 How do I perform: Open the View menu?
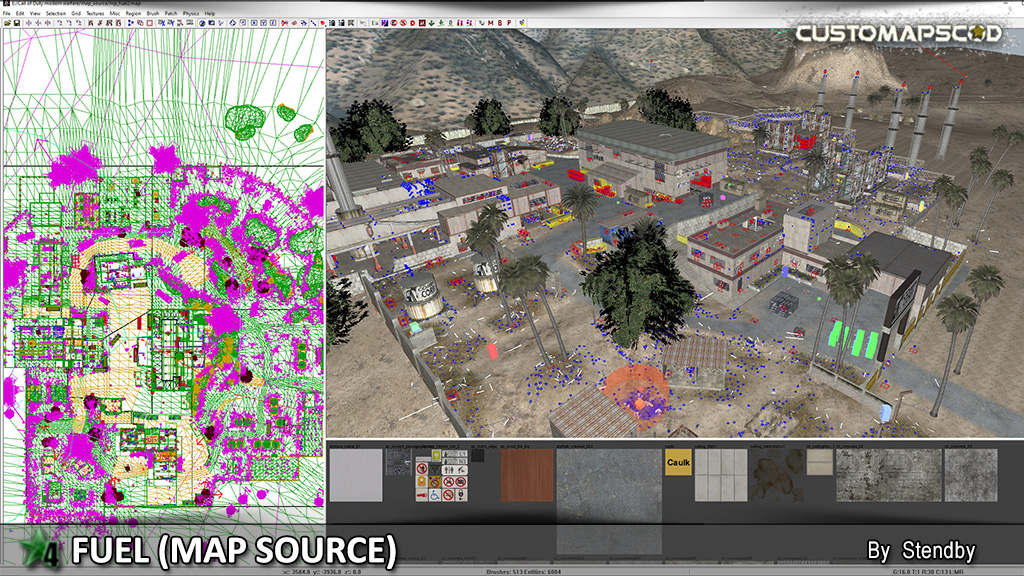point(35,13)
